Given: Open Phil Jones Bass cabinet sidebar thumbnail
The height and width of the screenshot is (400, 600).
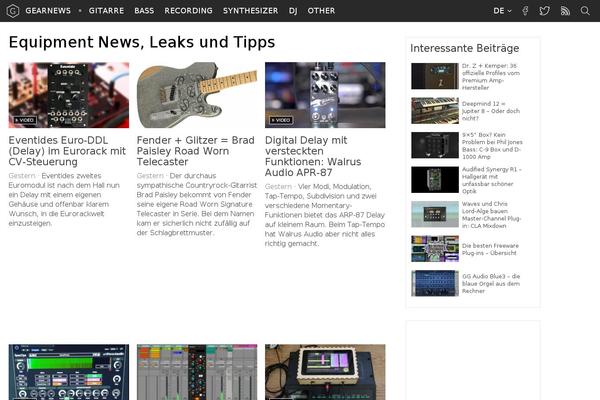Looking at the screenshot, I should coord(435,145).
